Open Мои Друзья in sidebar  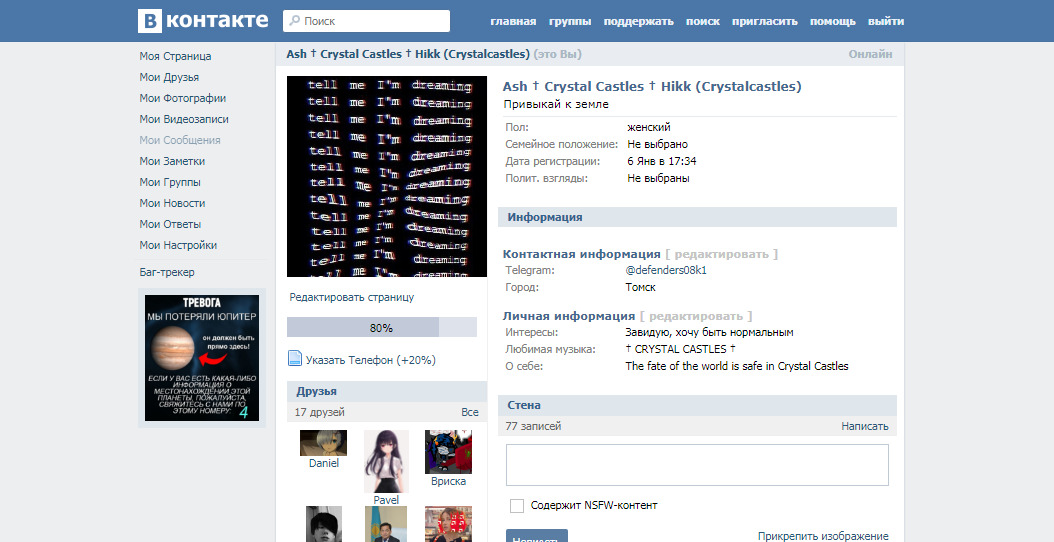click(169, 77)
